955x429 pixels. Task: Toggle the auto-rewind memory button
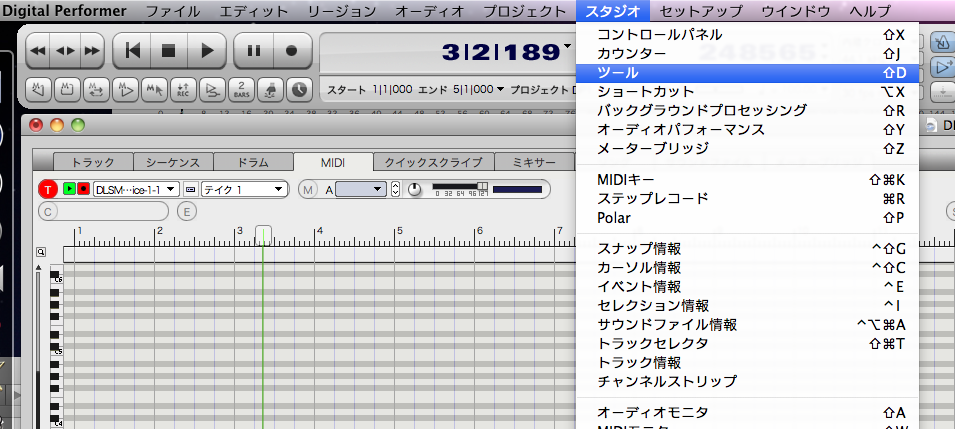(x=38, y=90)
